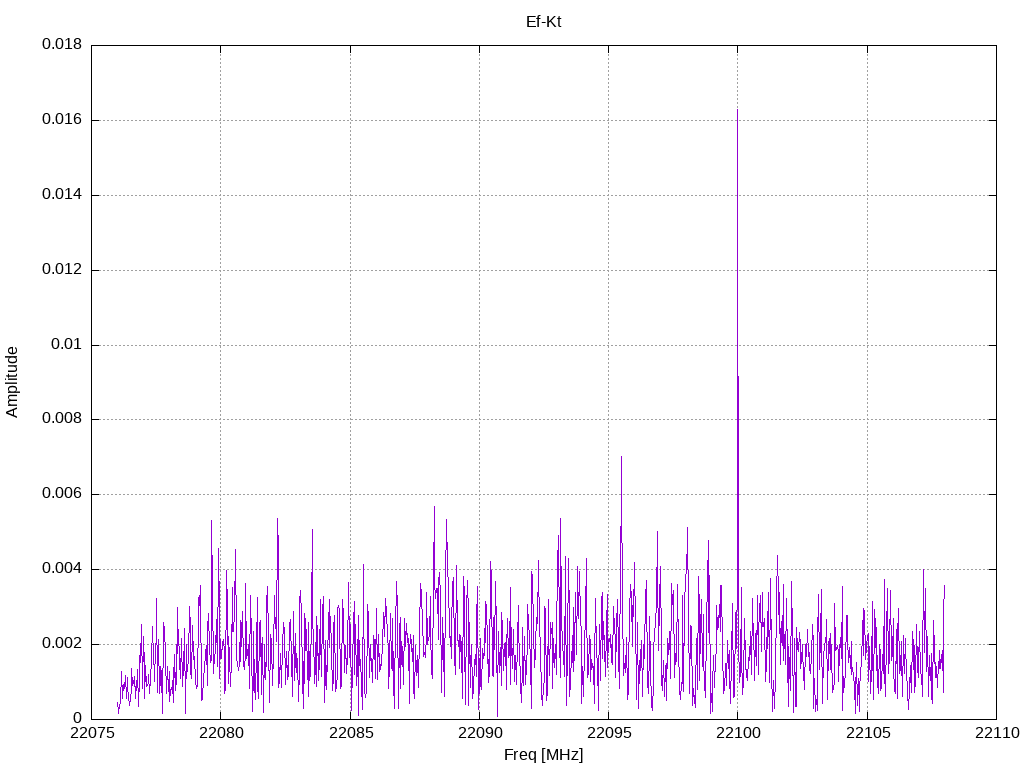Select the 0.016 y-axis tick label
The image size is (1024, 768).
coord(61,120)
